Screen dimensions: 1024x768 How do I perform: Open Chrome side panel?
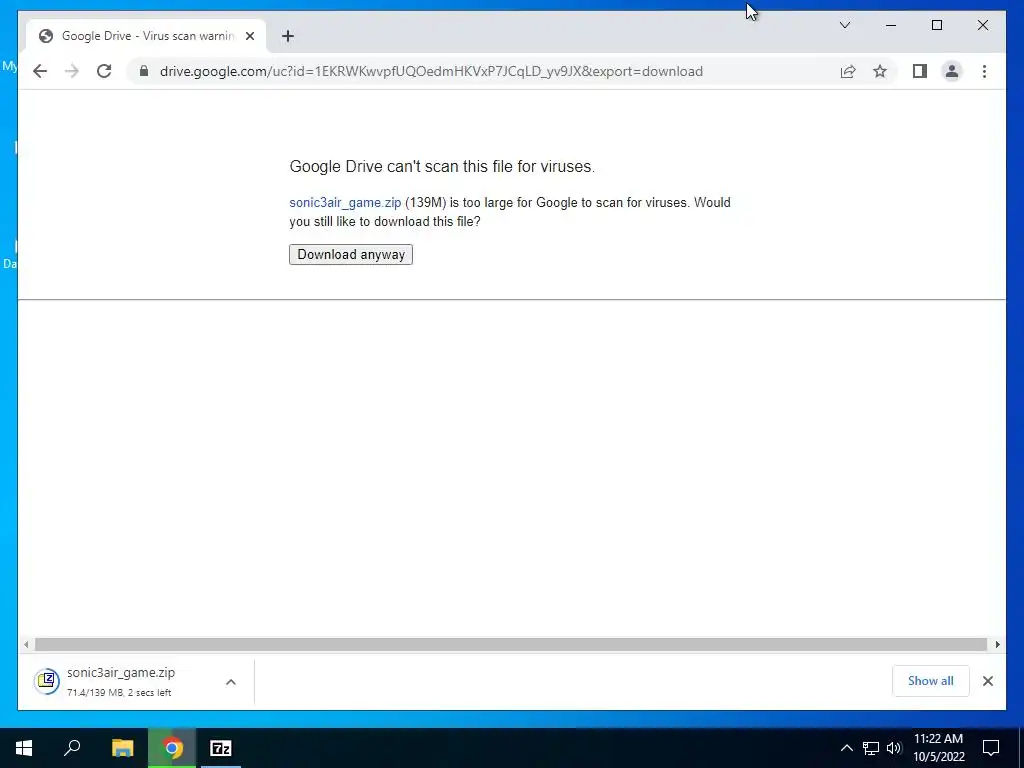click(920, 71)
